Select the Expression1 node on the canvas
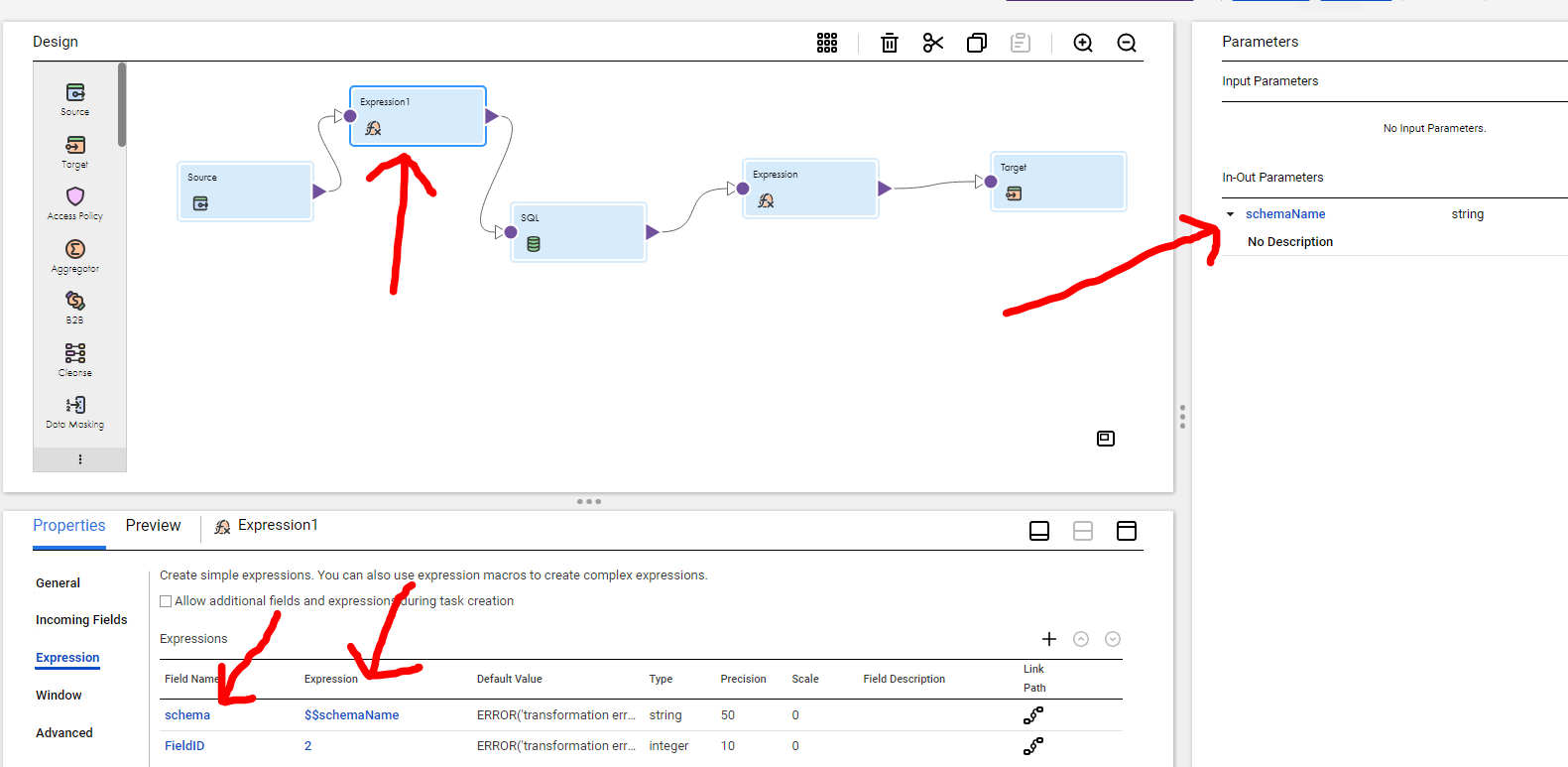This screenshot has height=767, width=1568. [x=418, y=116]
